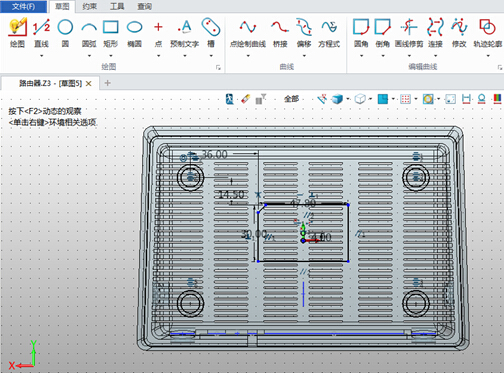
Task: Toggle the grid display icon
Action: pyautogui.click(x=405, y=99)
